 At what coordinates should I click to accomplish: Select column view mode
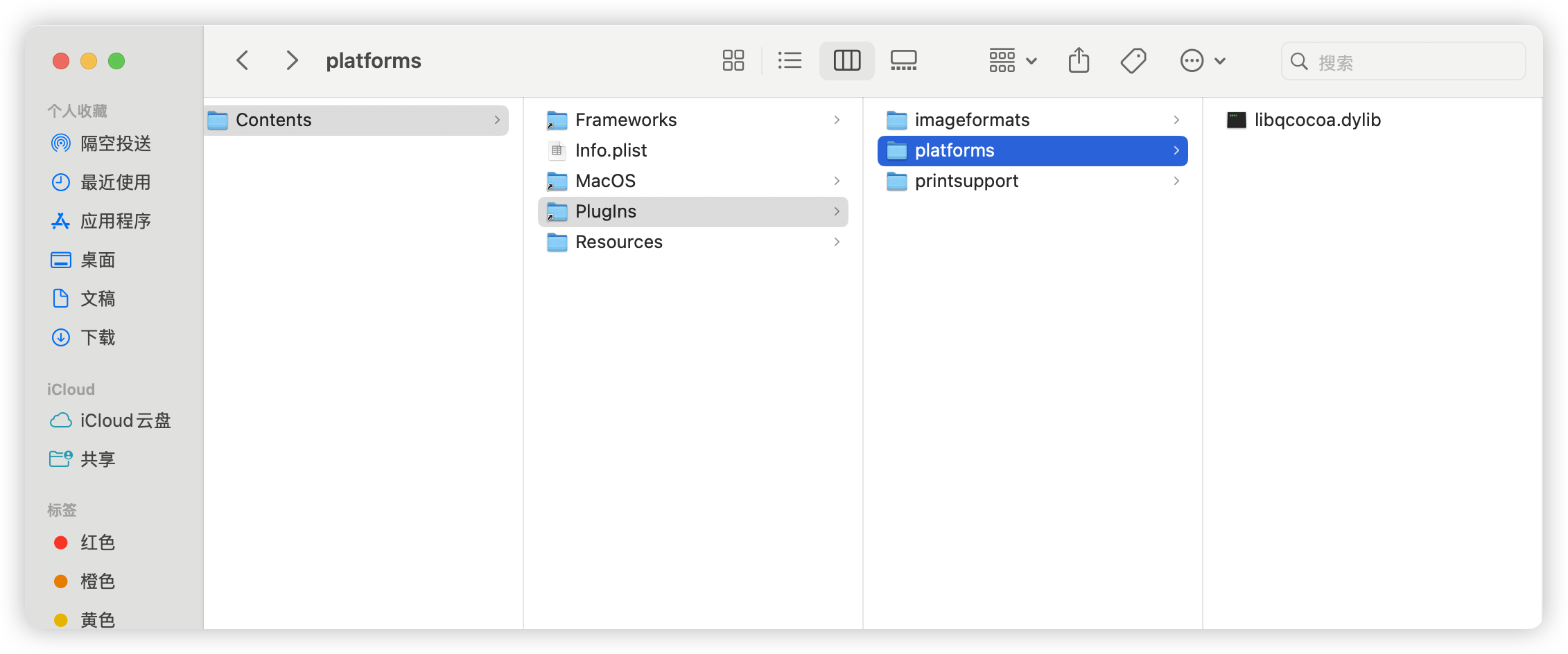point(846,61)
